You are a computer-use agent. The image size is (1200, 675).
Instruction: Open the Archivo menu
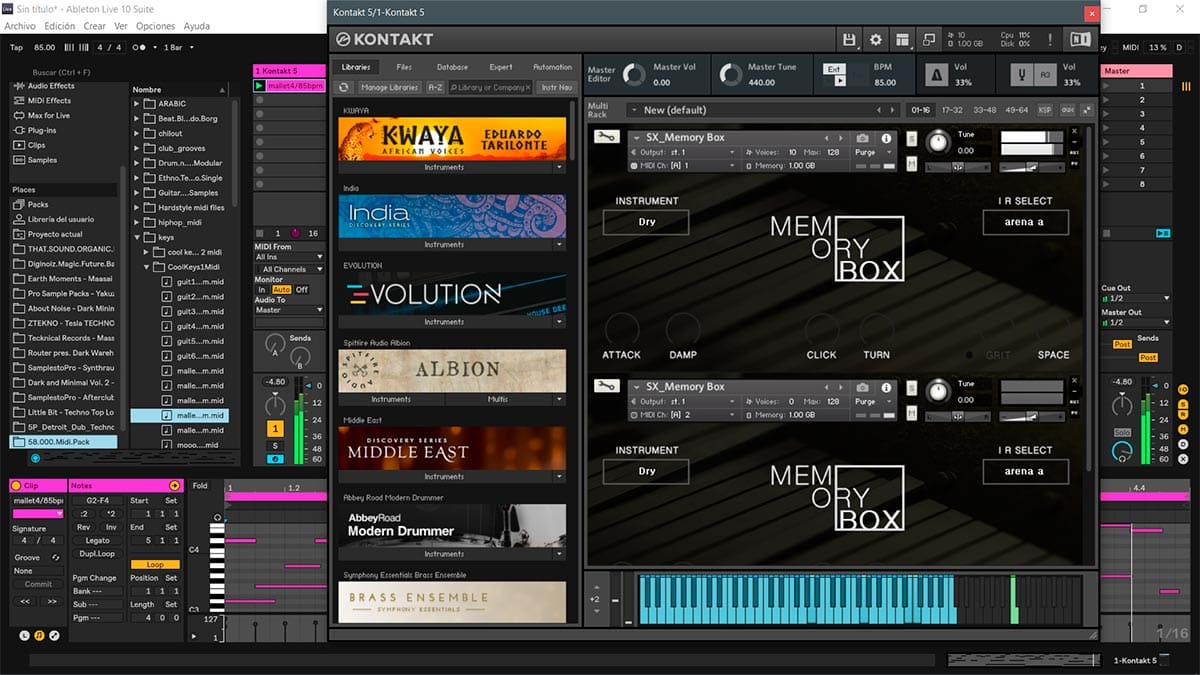coord(21,26)
